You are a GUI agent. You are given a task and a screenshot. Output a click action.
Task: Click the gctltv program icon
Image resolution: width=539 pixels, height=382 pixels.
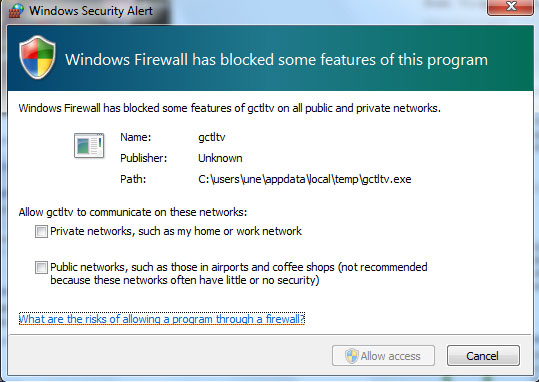tap(89, 145)
